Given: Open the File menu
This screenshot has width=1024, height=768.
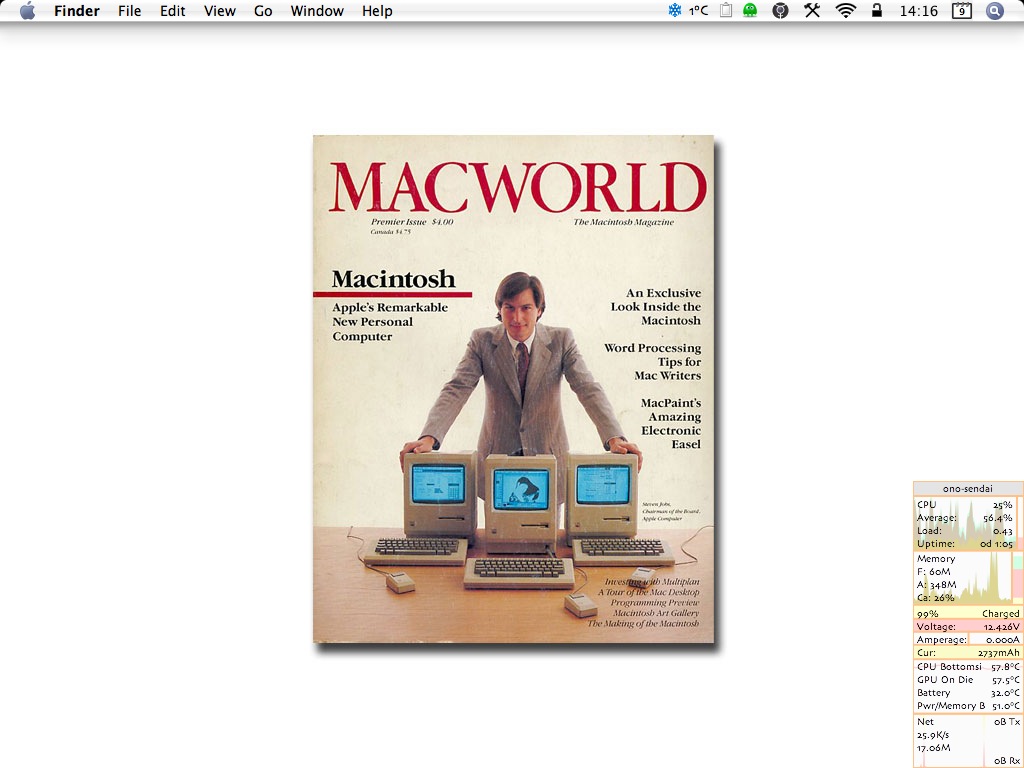Looking at the screenshot, I should (129, 11).
